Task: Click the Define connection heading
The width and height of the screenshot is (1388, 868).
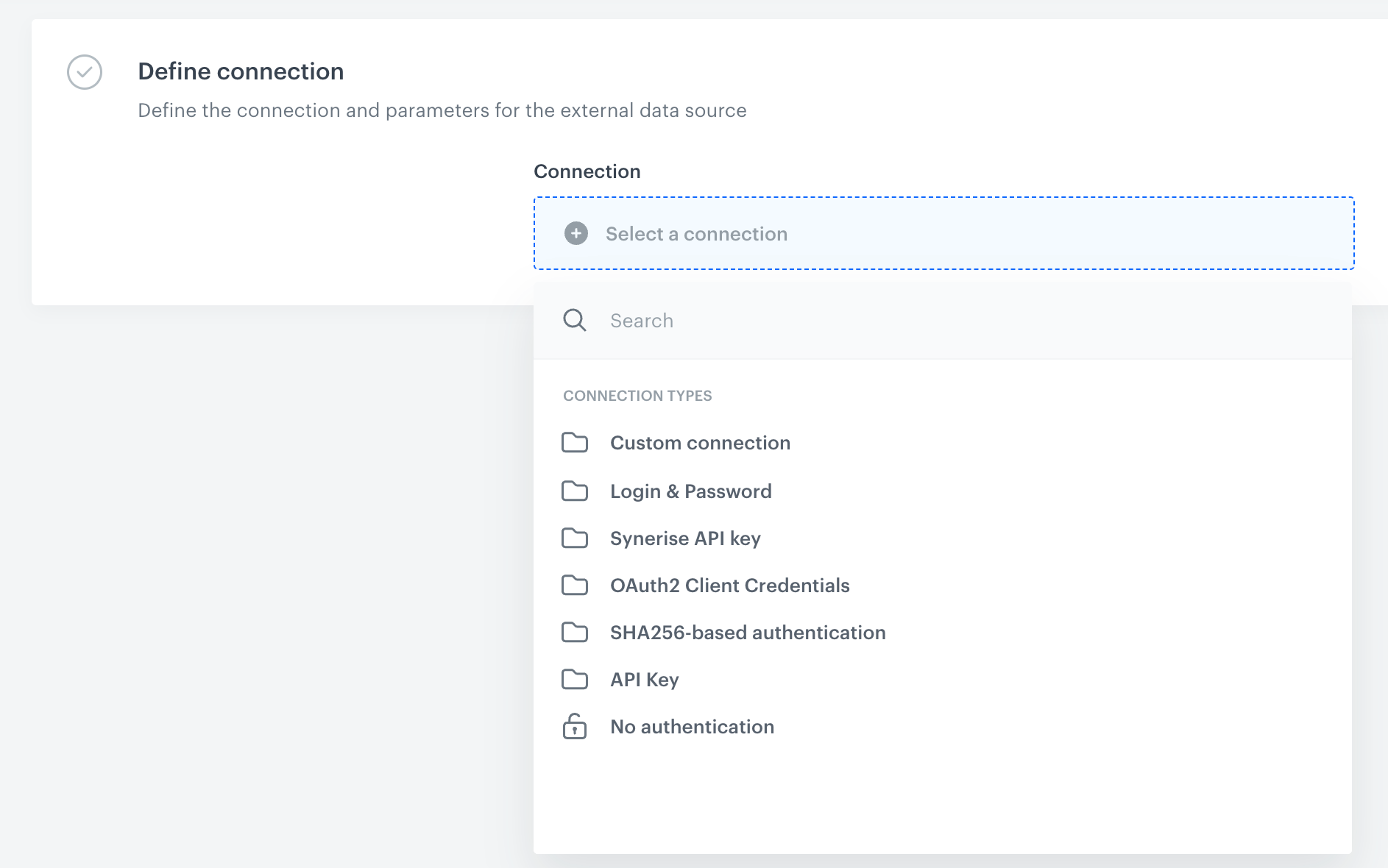Action: point(241,71)
